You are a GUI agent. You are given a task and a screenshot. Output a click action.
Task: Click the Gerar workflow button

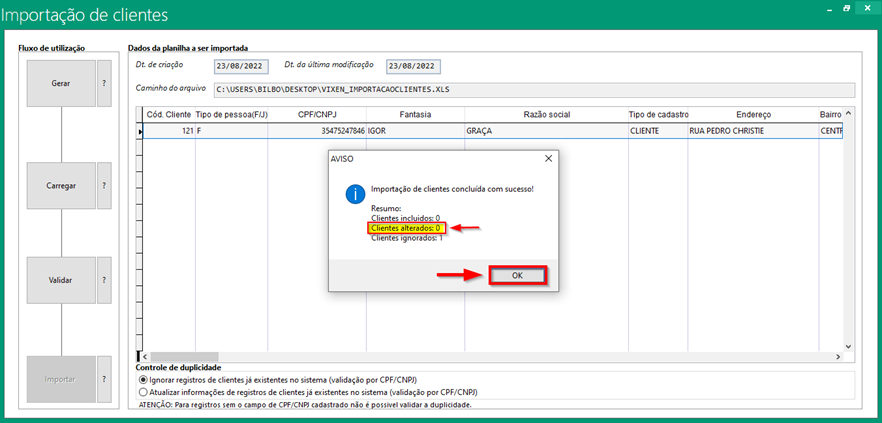coord(60,83)
